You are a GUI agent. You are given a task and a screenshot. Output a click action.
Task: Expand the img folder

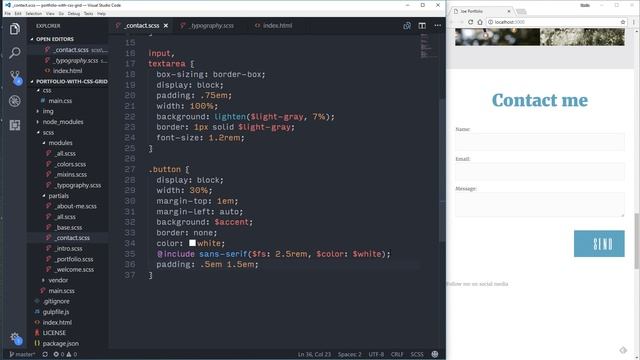tap(48, 111)
